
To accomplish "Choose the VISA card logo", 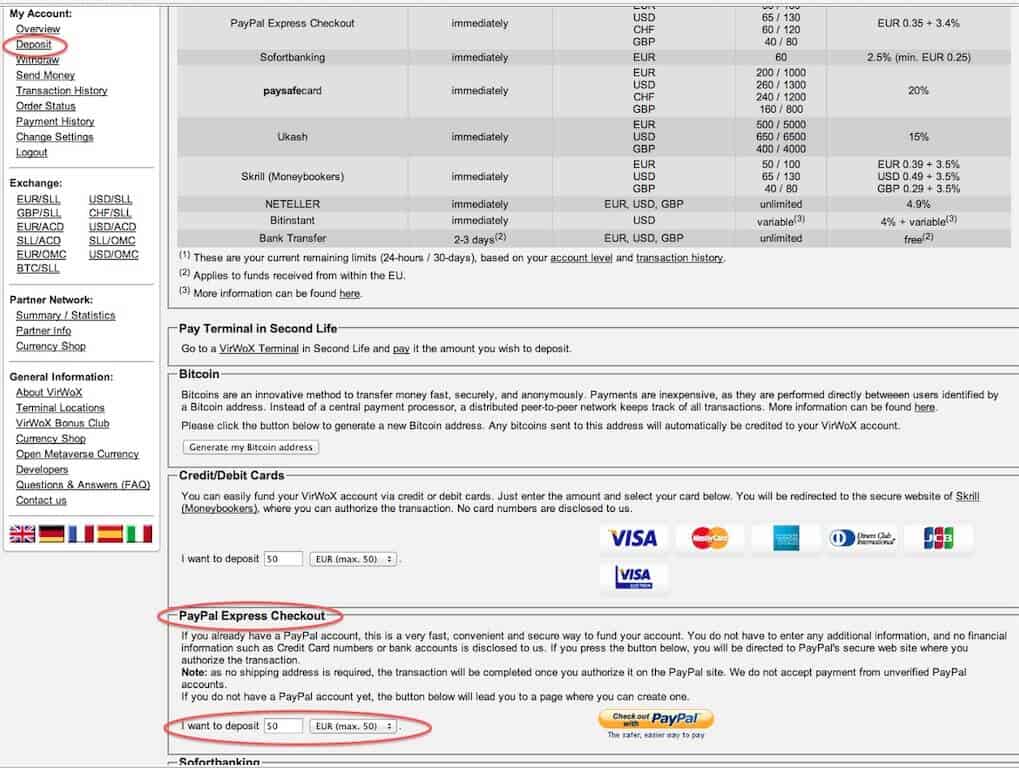I will coord(633,538).
